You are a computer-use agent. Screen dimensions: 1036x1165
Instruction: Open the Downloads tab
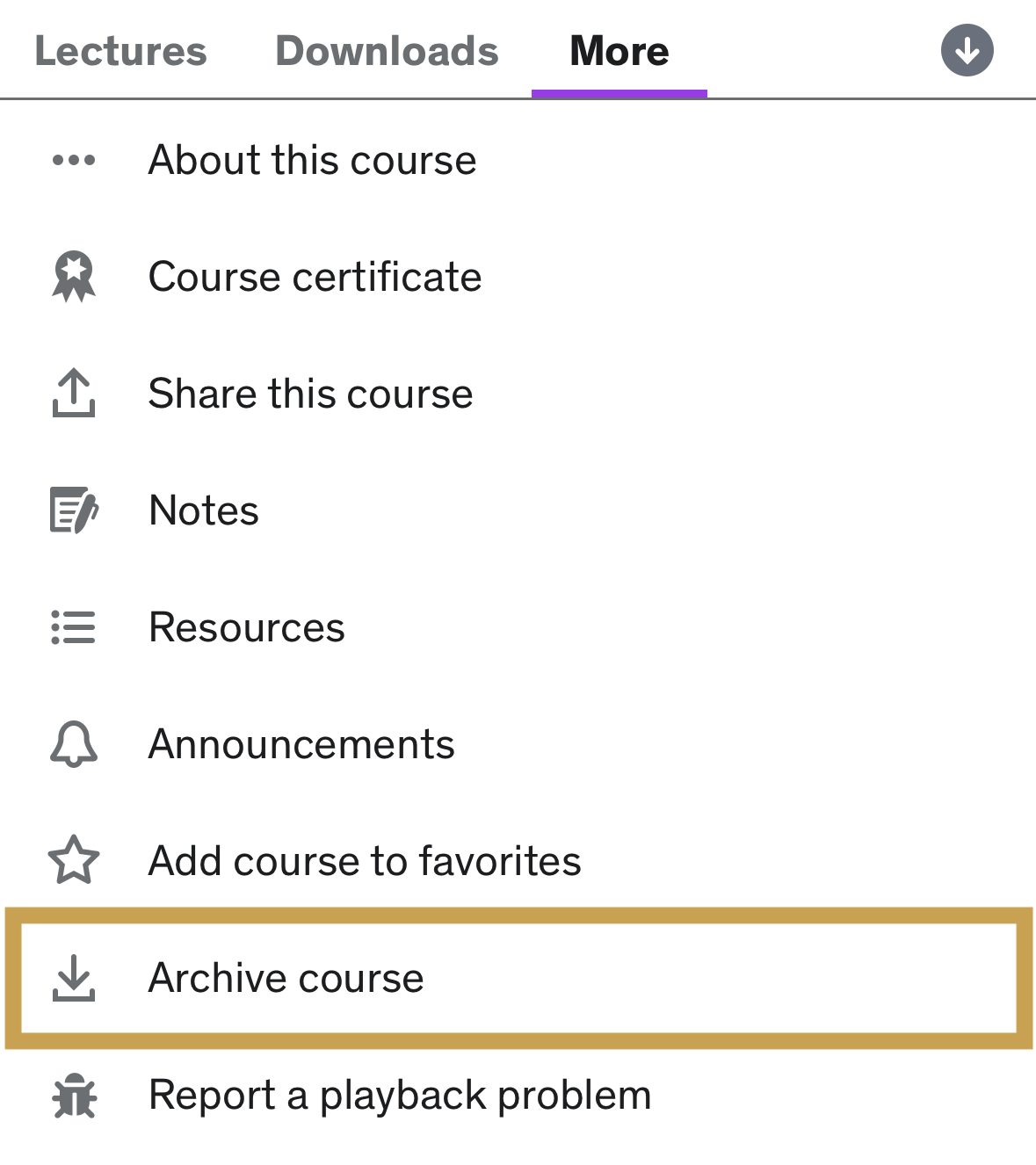387,51
